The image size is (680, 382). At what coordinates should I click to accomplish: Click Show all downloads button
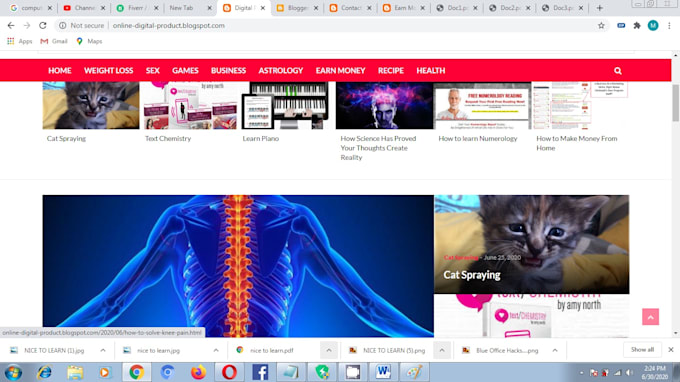[x=642, y=349]
